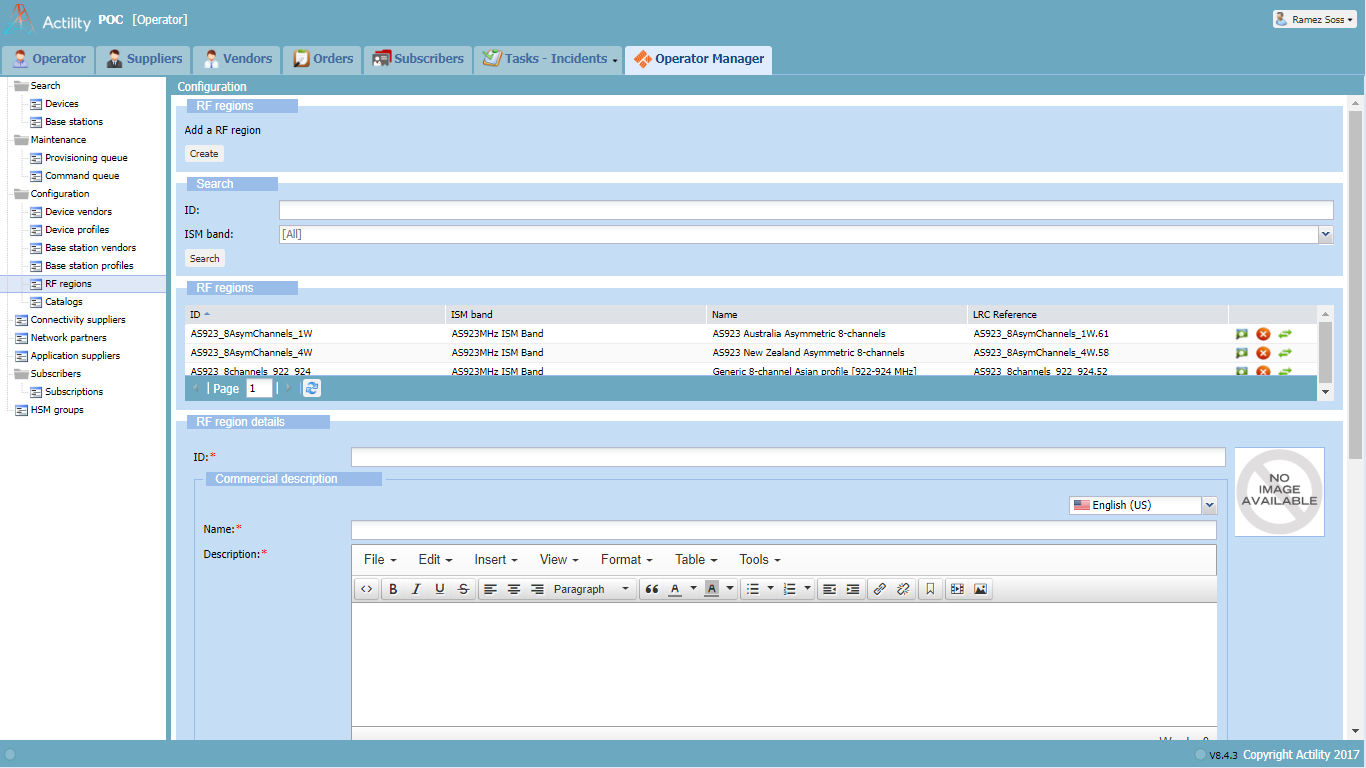Click the RF region Name input field
This screenshot has width=1366, height=768.
click(784, 530)
